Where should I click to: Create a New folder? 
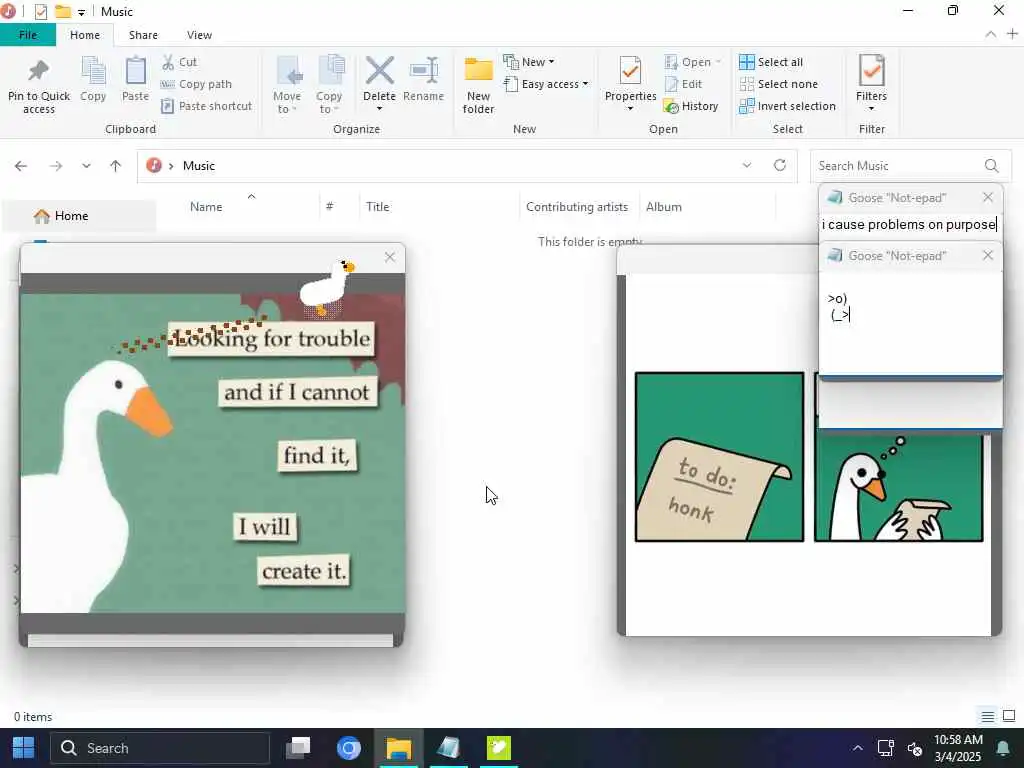[478, 86]
